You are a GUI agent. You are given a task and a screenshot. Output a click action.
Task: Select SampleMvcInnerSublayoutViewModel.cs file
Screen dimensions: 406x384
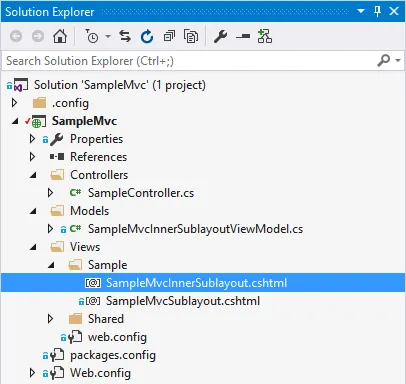(195, 229)
